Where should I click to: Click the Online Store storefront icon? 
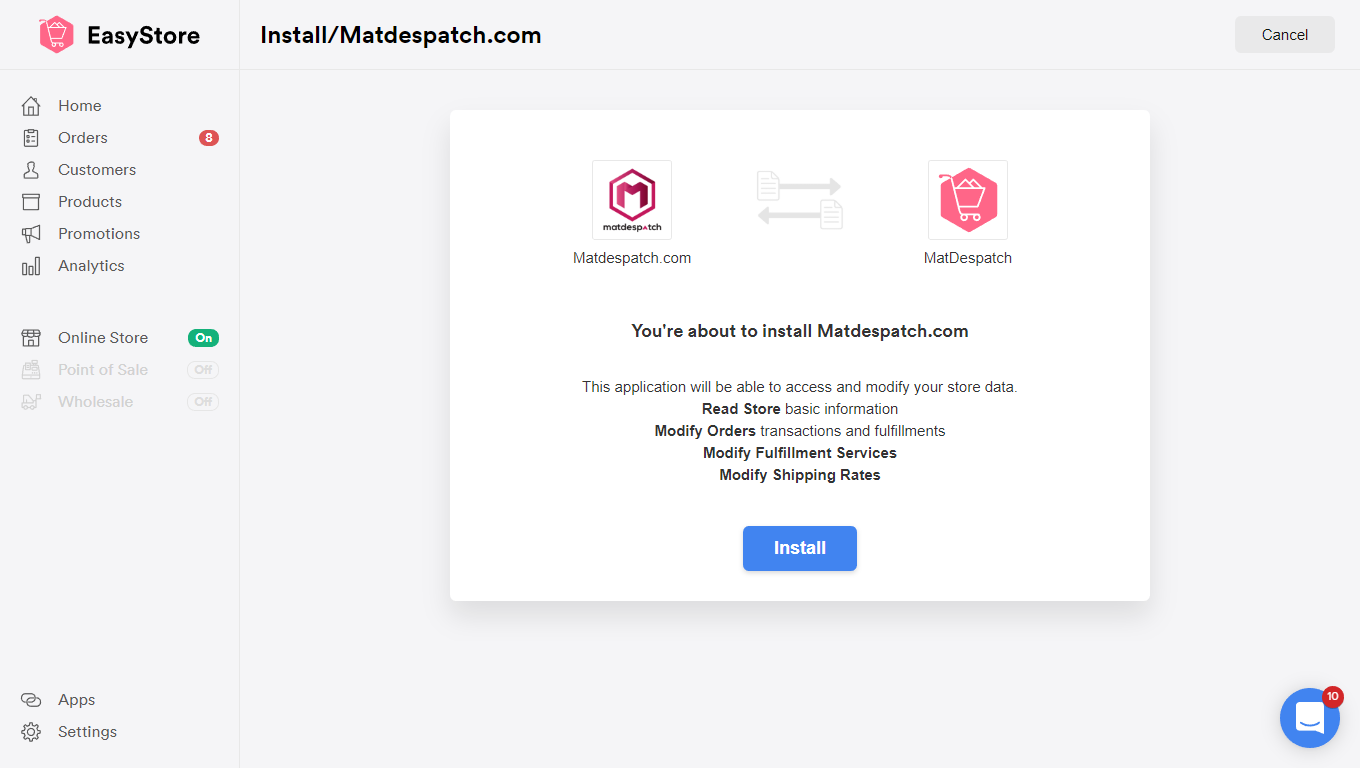click(x=31, y=338)
